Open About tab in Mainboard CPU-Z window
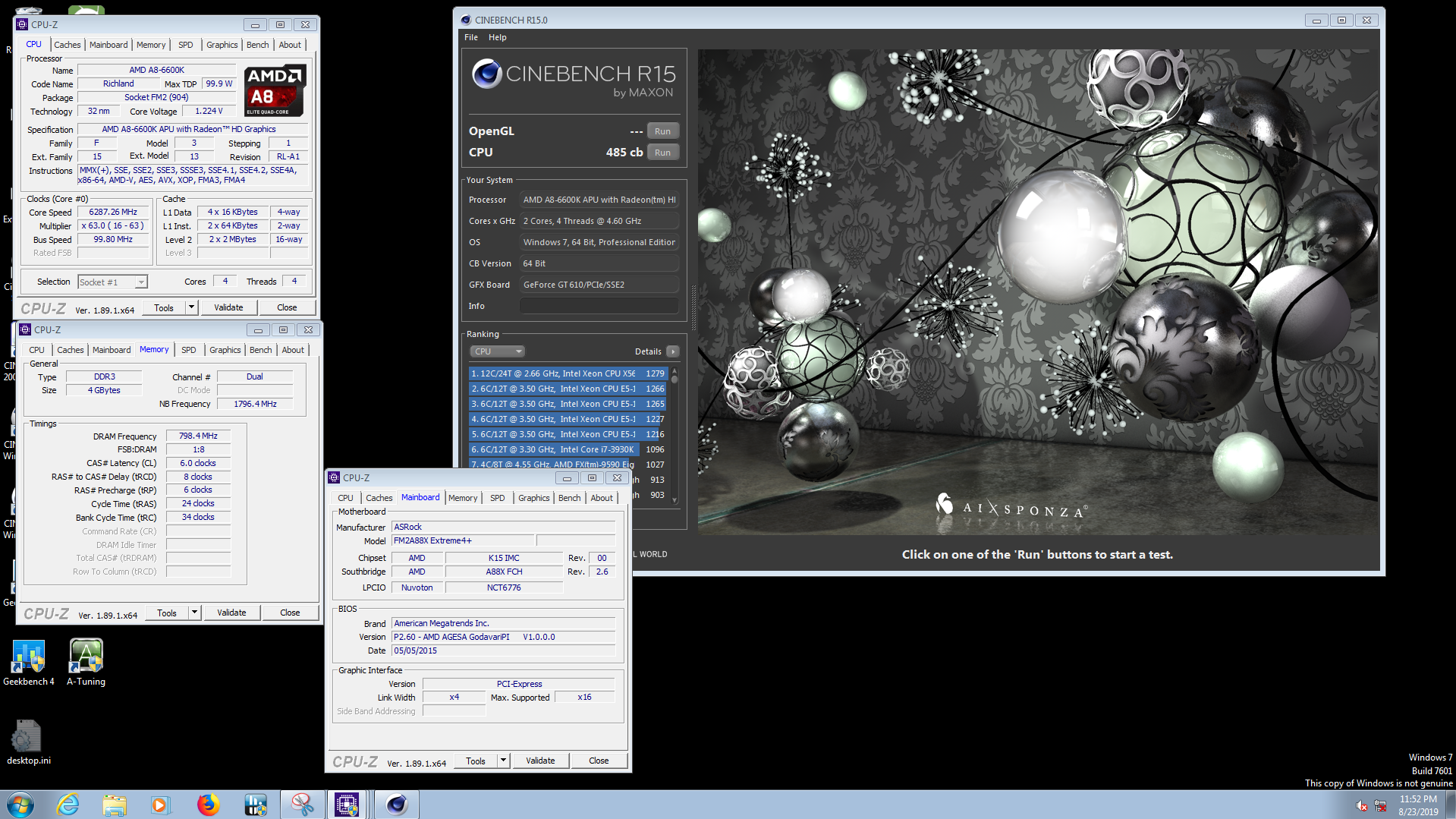Image resolution: width=1456 pixels, height=819 pixels. pyautogui.click(x=602, y=498)
